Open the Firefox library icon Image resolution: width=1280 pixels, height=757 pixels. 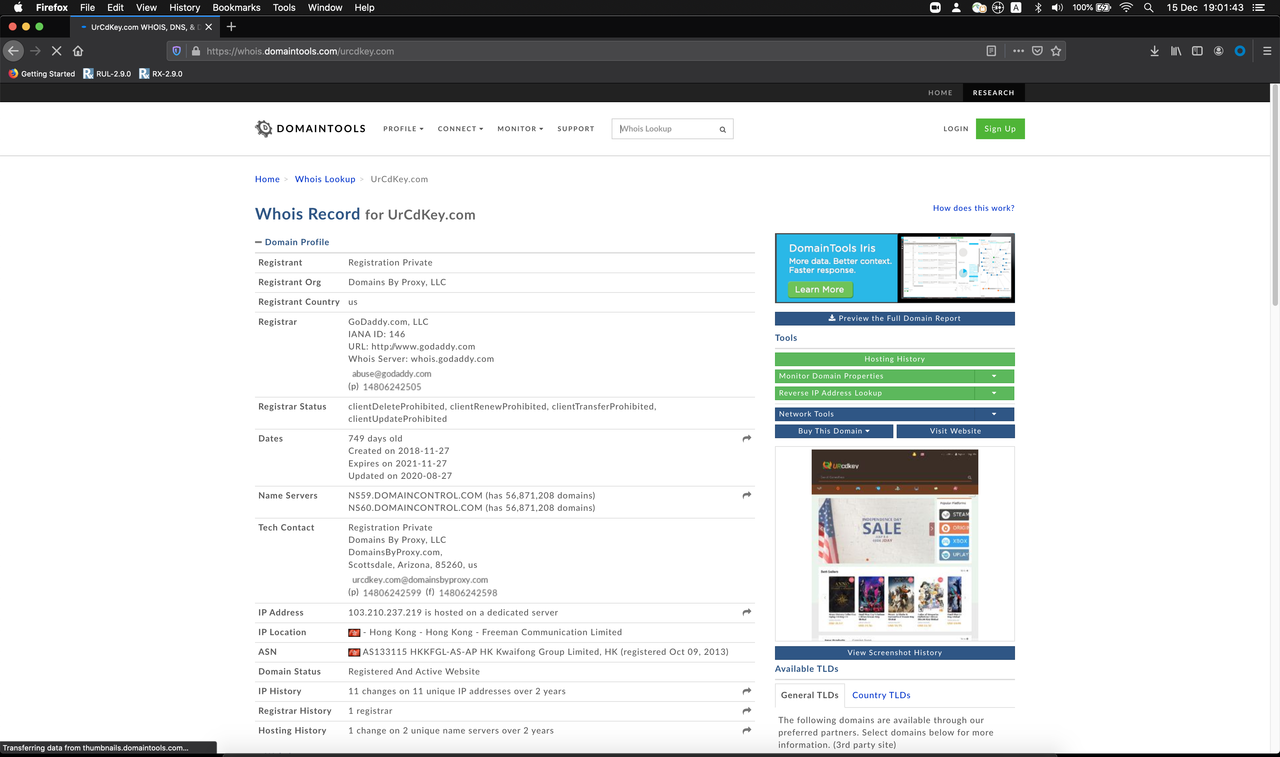pos(1176,51)
